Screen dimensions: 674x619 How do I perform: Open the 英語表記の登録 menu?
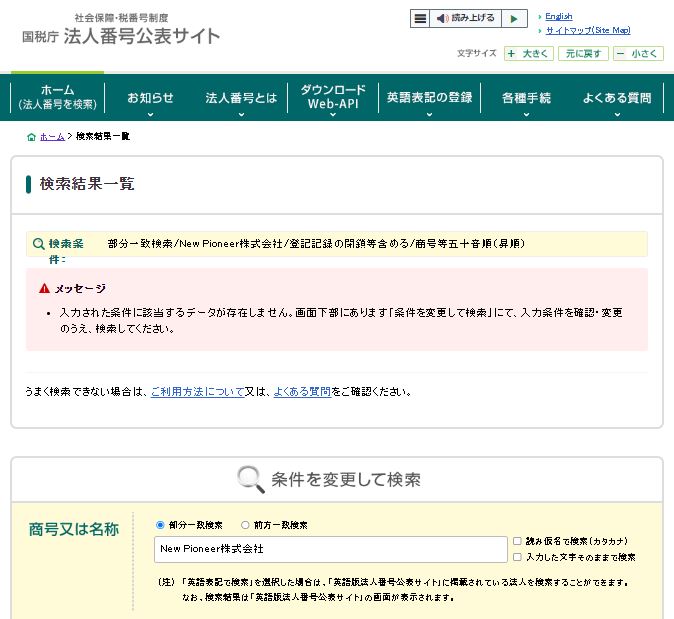click(429, 98)
